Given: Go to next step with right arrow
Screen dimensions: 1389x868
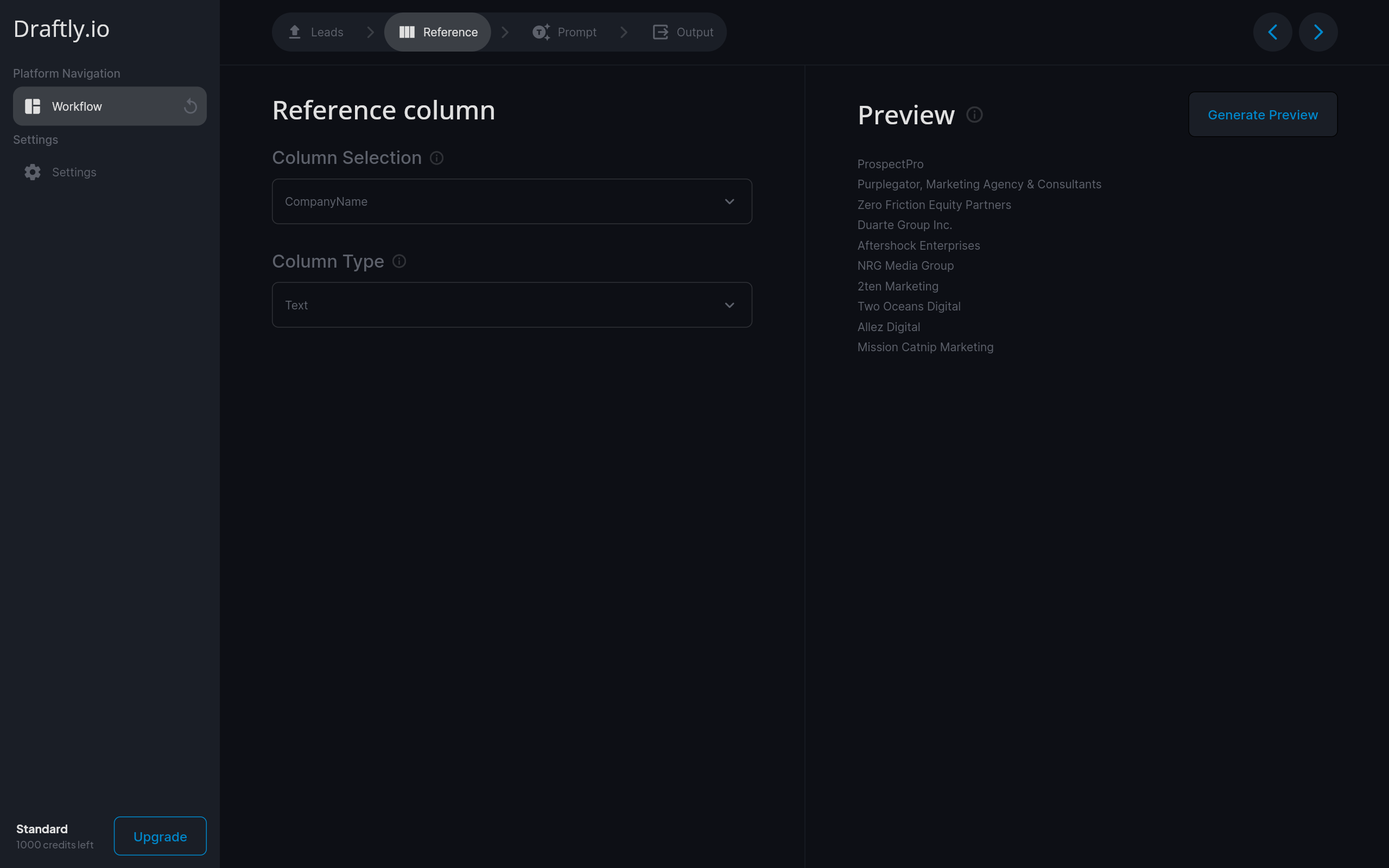Looking at the screenshot, I should pyautogui.click(x=1318, y=32).
